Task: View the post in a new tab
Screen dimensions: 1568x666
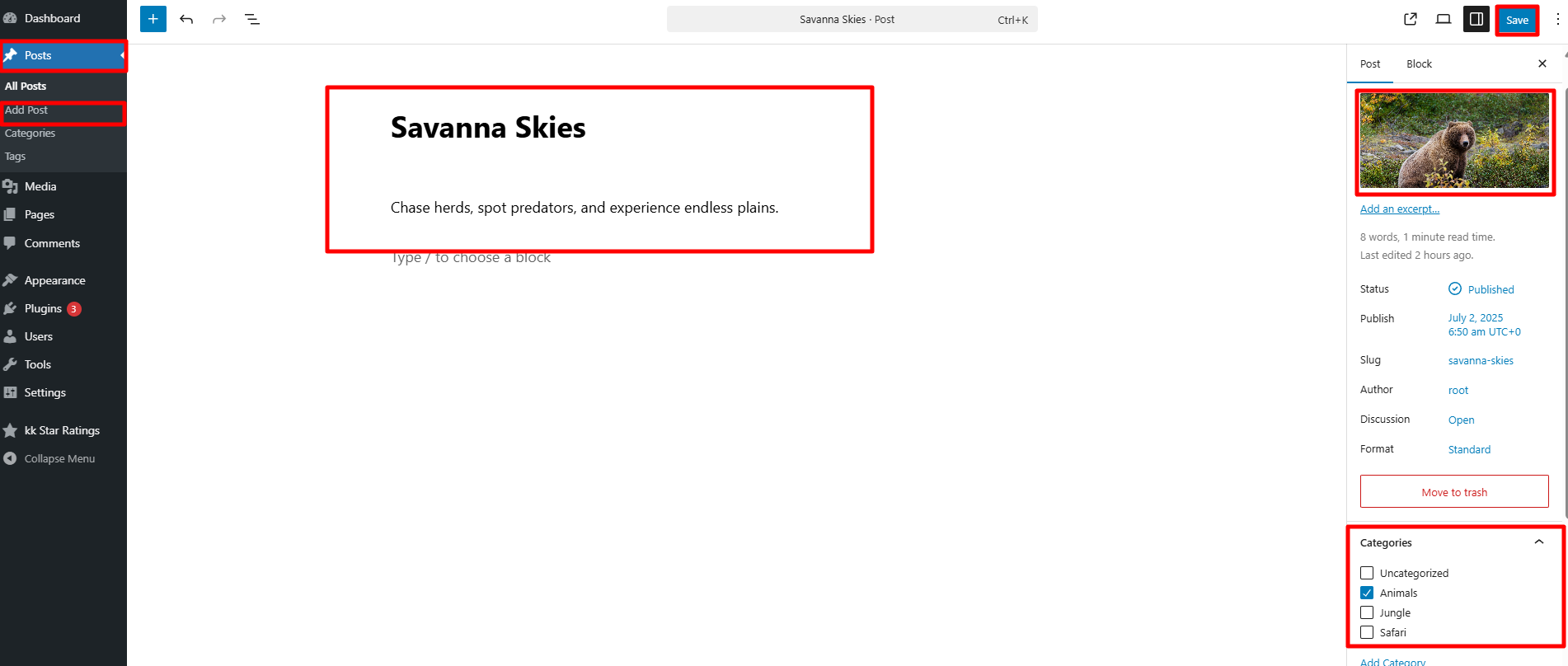Action: click(x=1411, y=19)
